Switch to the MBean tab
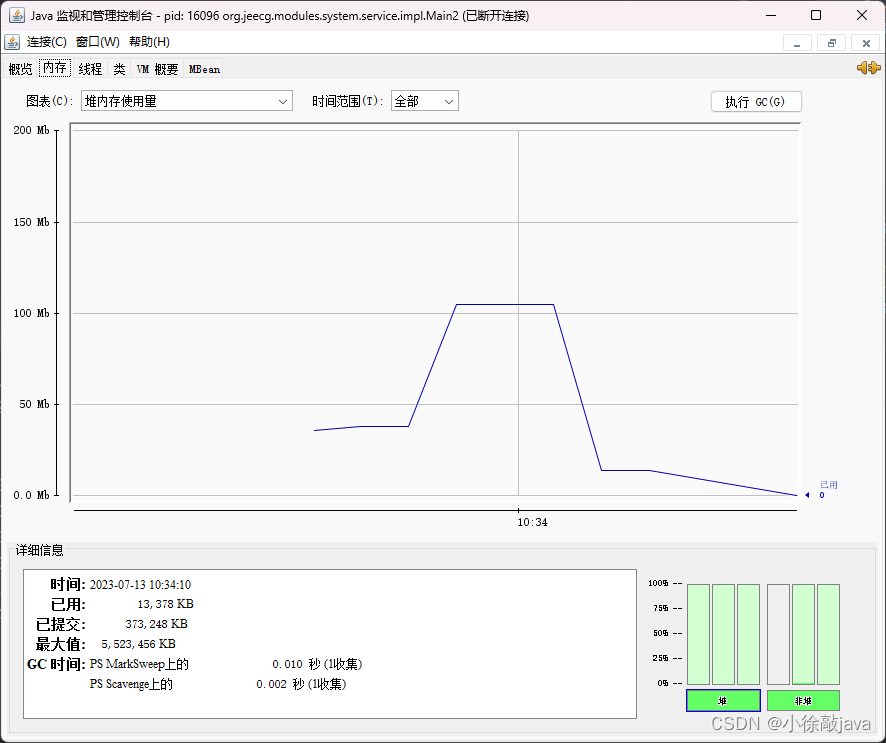This screenshot has width=886, height=743. point(204,68)
